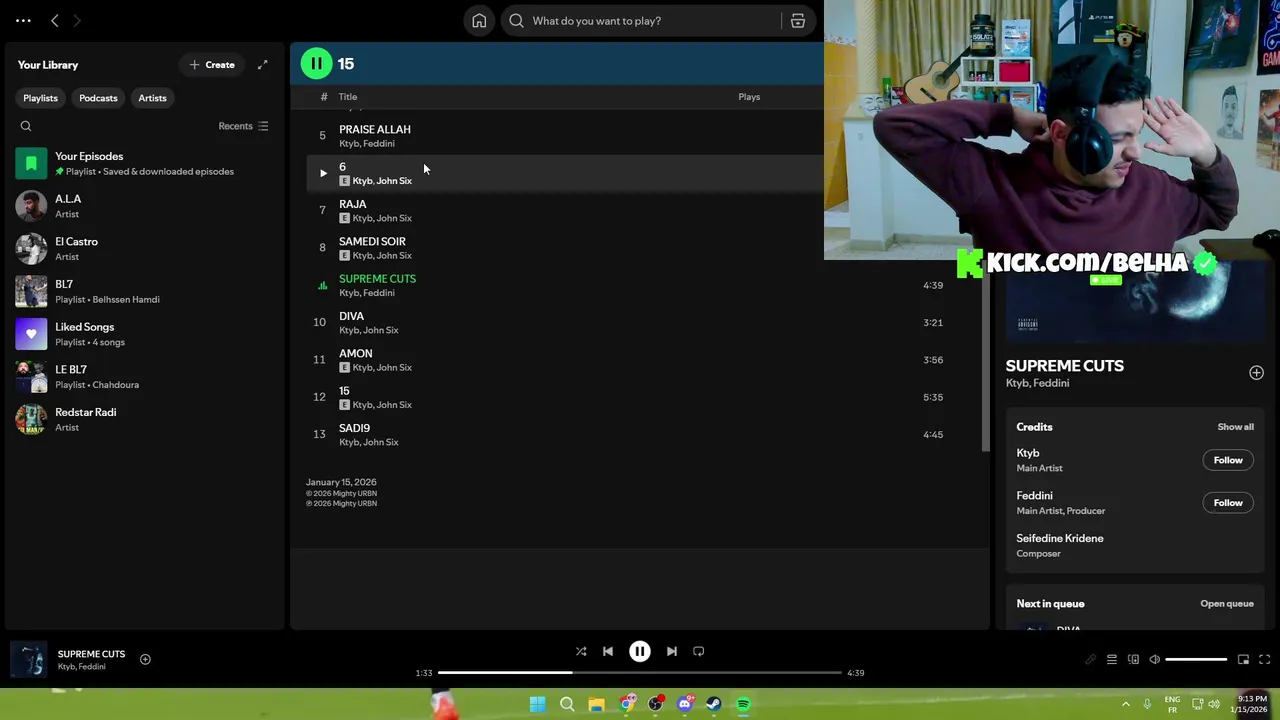
Task: Open the BL7 playlist by Belhssen Hamdi
Action: pos(145,291)
